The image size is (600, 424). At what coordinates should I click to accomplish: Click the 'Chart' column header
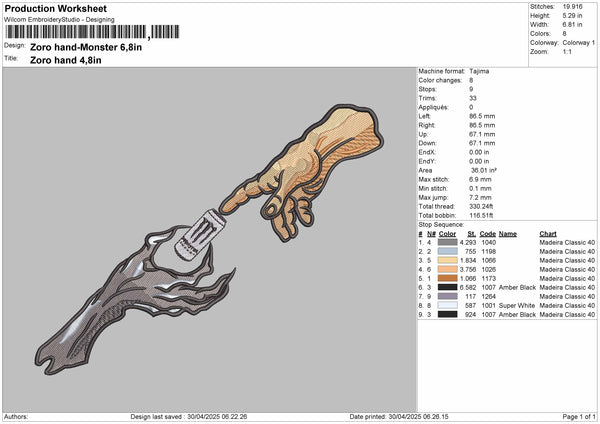[x=548, y=234]
